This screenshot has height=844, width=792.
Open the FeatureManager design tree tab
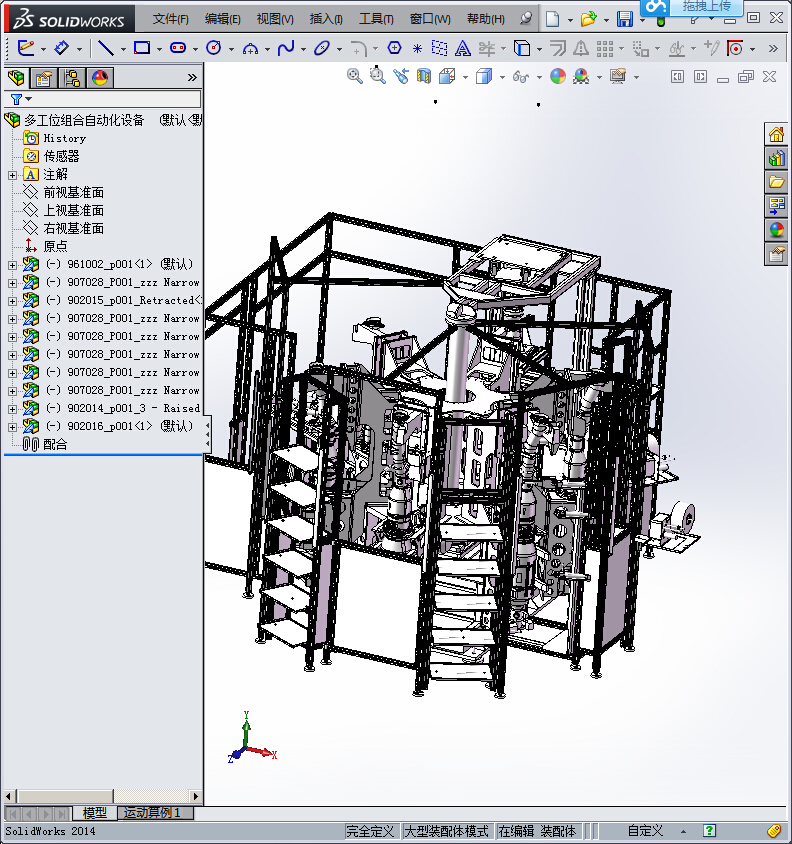pos(16,78)
